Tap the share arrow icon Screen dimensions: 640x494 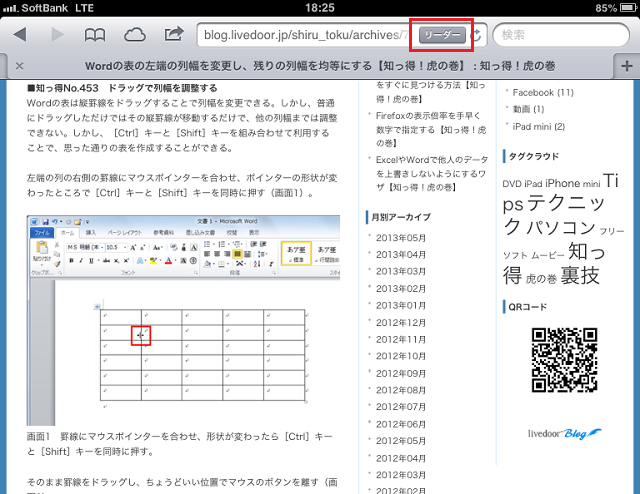tap(174, 34)
